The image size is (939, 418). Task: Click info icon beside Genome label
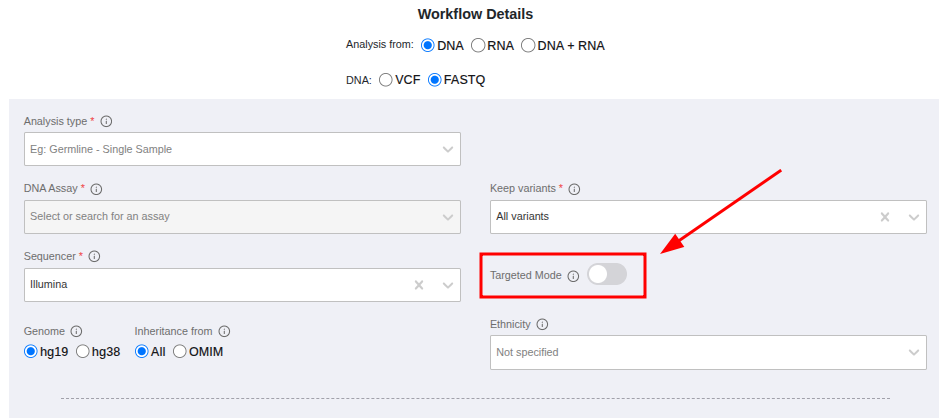pos(76,331)
